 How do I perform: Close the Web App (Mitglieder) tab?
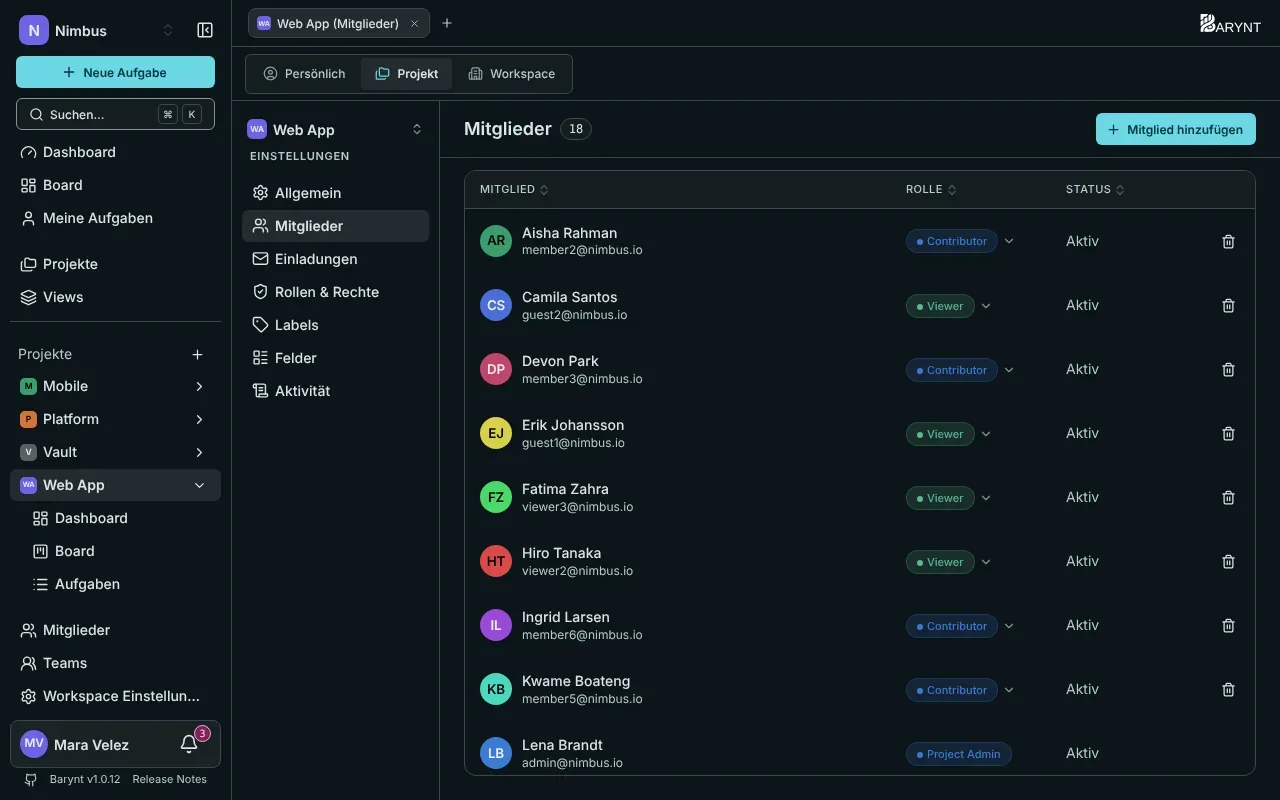tap(414, 23)
